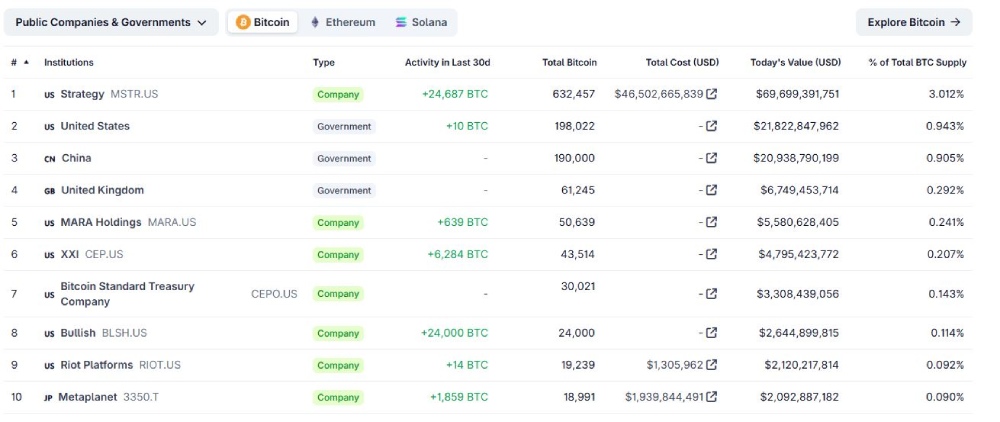Open external link icon in China row
This screenshot has width=1000, height=422.
711,158
